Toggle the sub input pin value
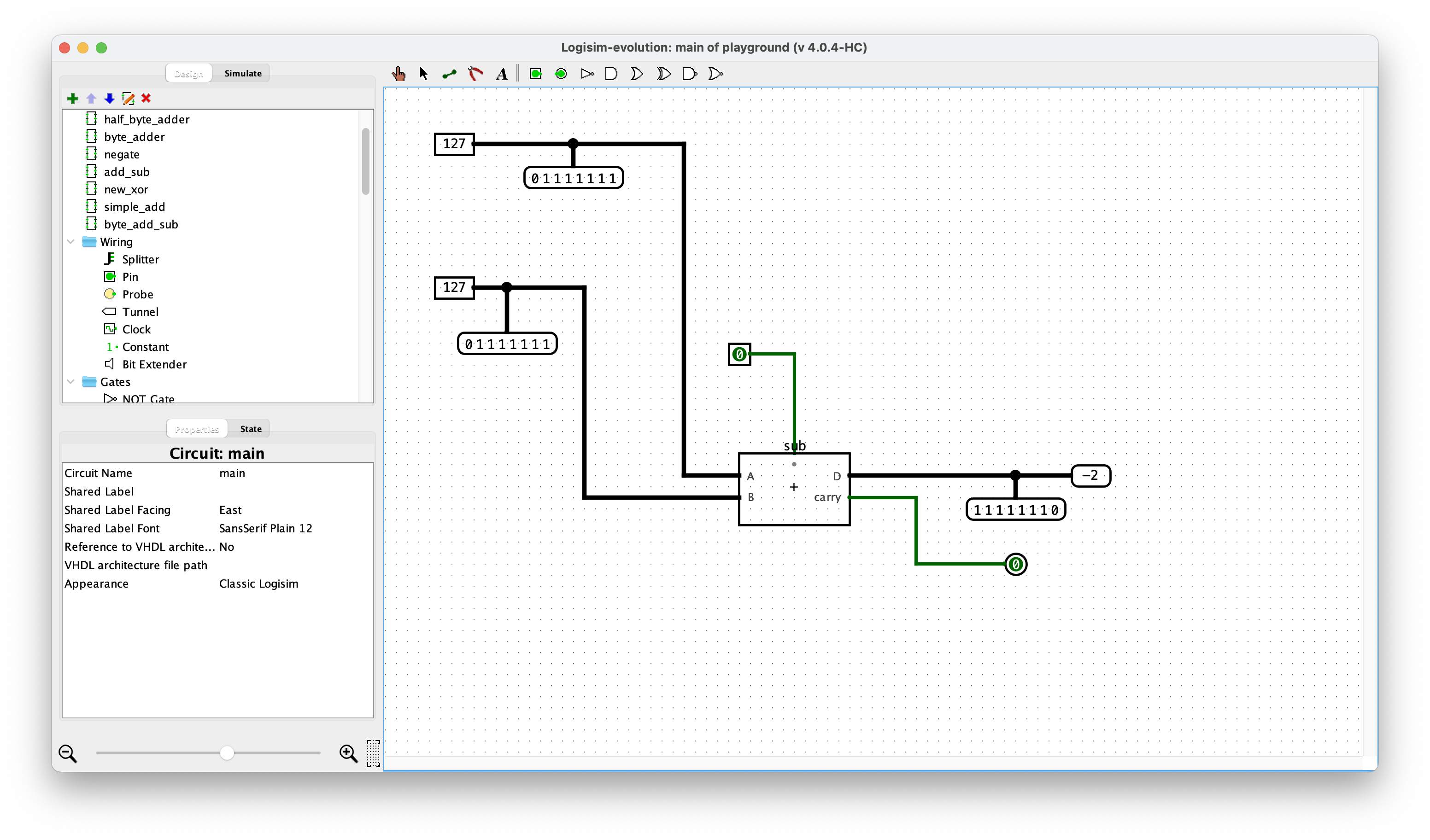Image resolution: width=1430 pixels, height=840 pixels. click(739, 354)
